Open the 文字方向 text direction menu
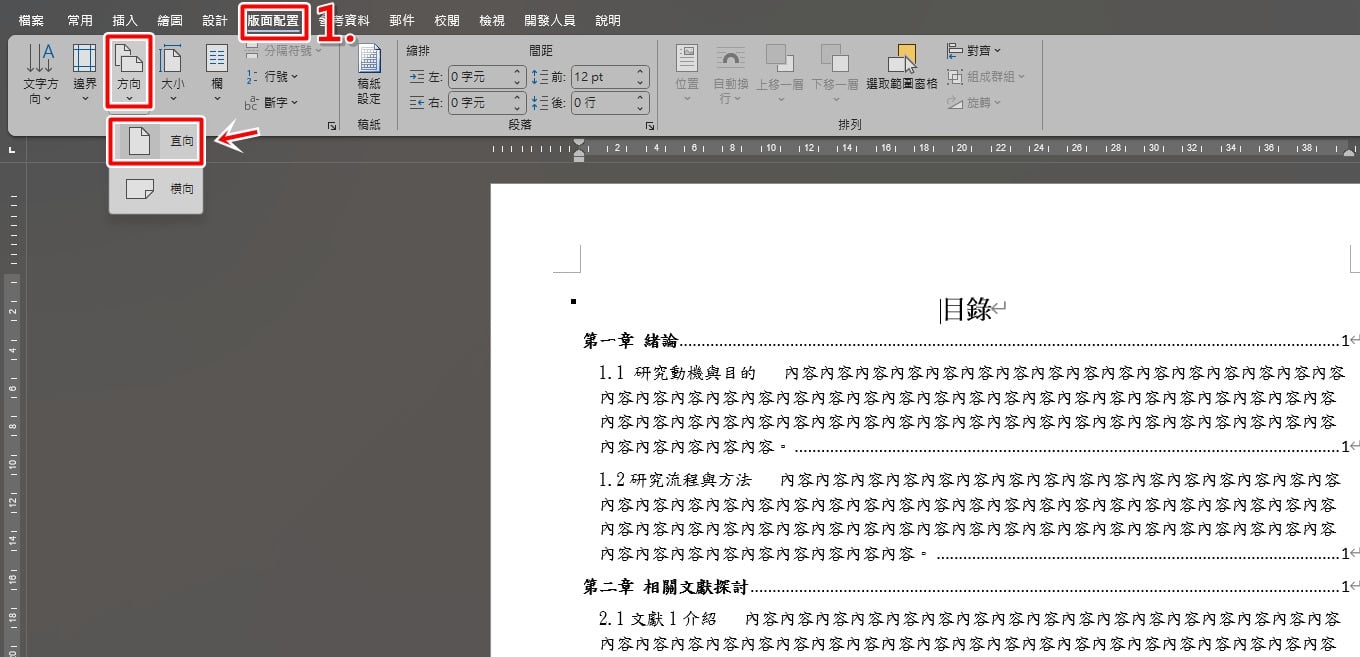1360x657 pixels. [x=41, y=74]
